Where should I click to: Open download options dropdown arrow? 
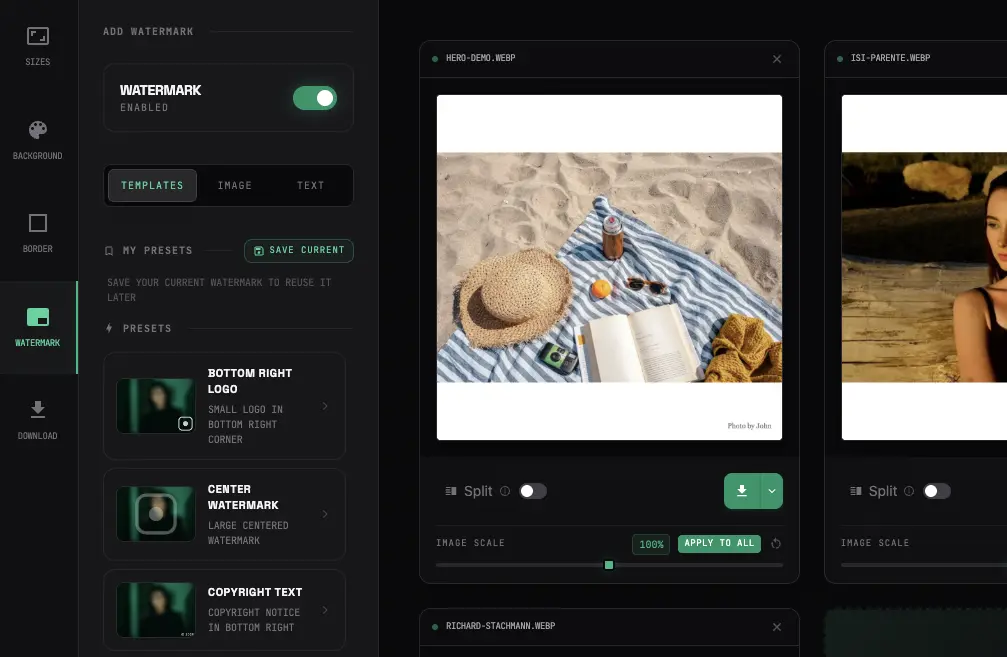click(x=771, y=491)
